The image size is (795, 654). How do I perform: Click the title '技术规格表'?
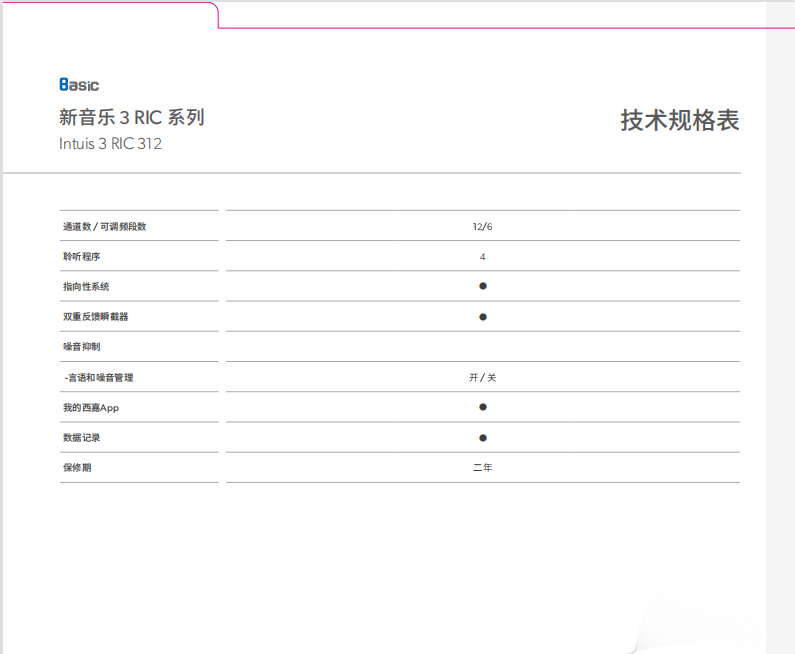(680, 121)
